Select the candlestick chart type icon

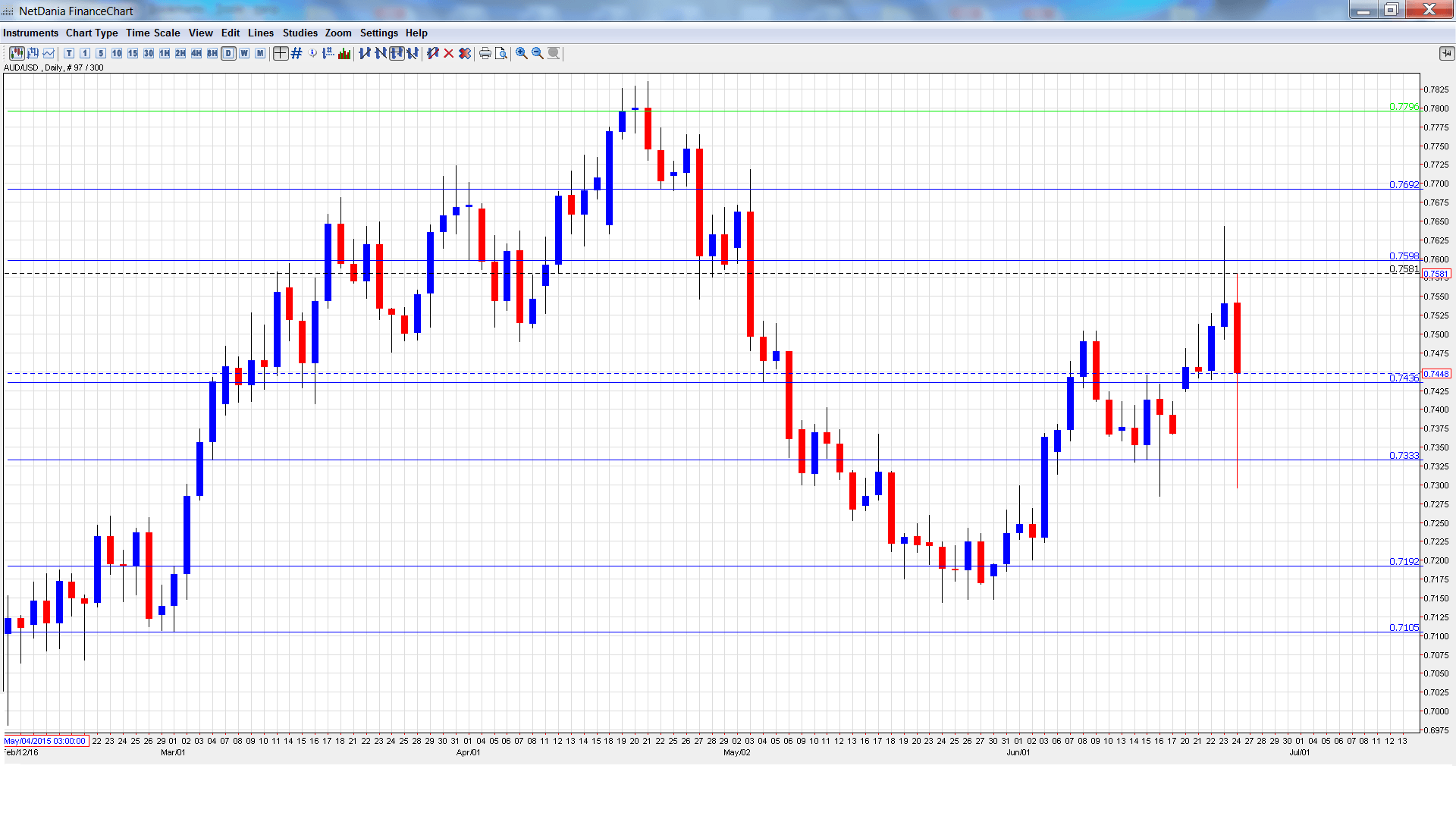pos(17,53)
